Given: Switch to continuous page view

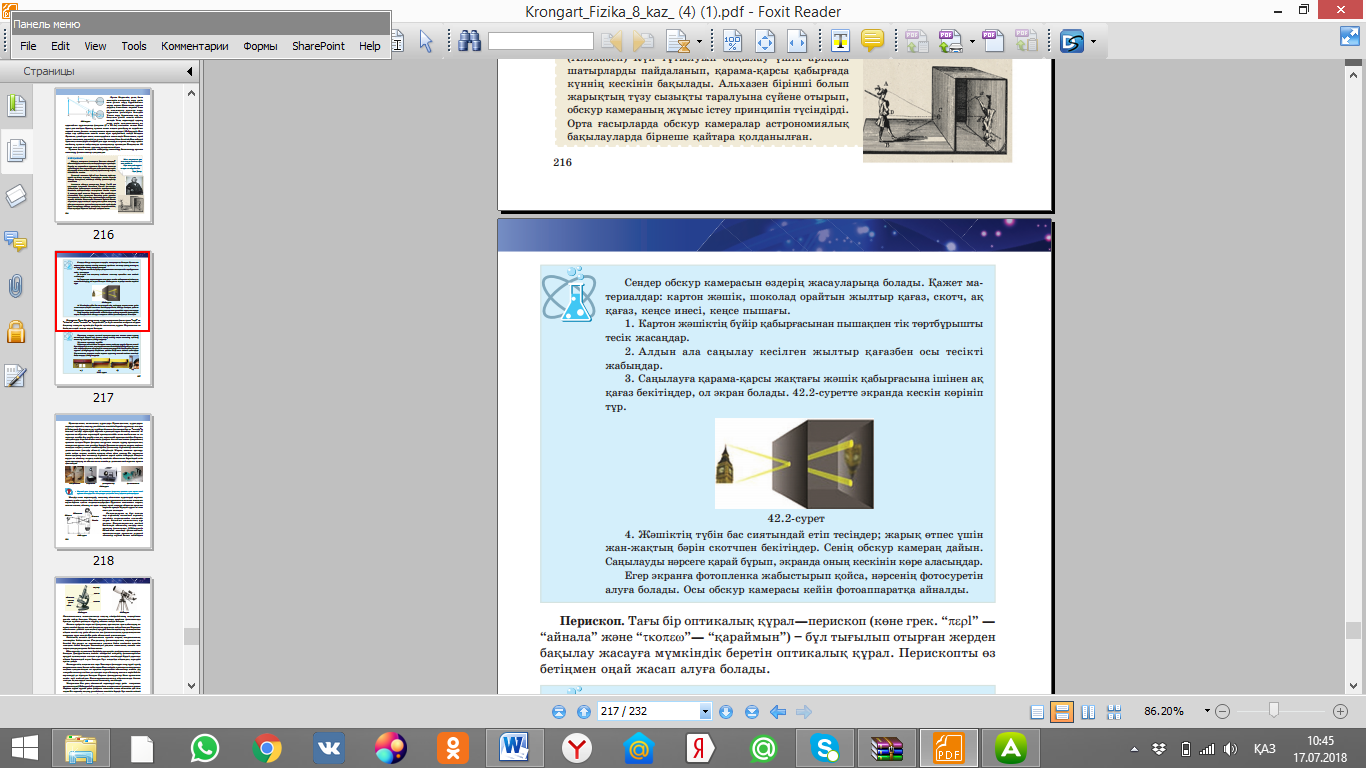Looking at the screenshot, I should point(1062,712).
